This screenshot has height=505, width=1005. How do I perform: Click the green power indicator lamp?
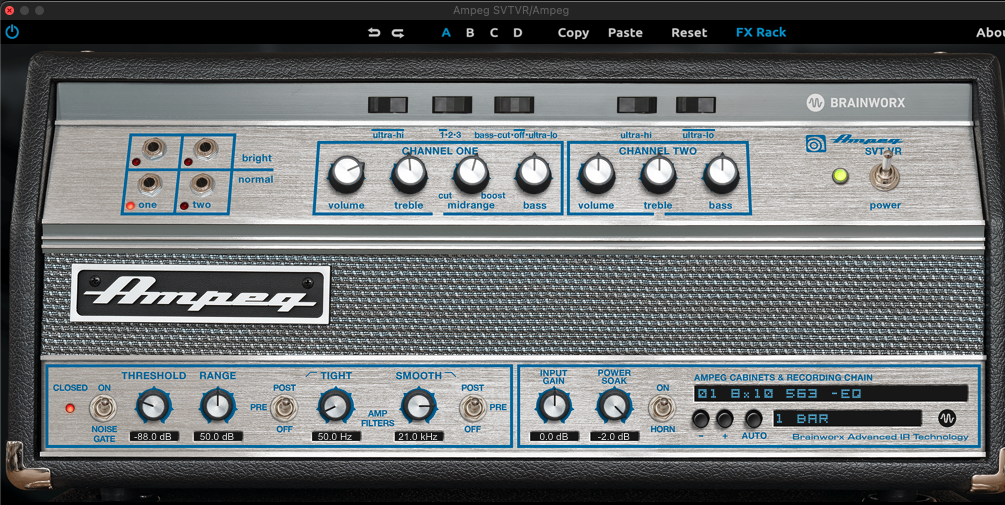(x=839, y=176)
